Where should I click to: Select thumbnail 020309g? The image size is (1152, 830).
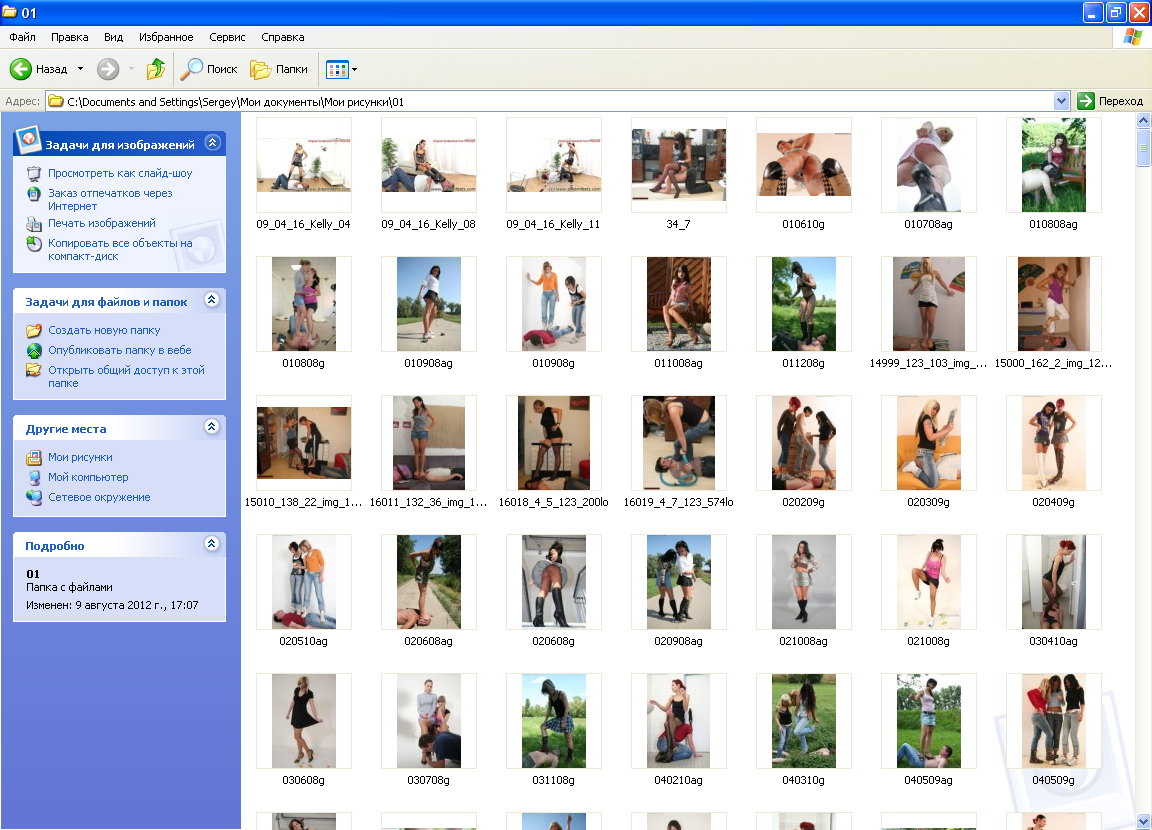(928, 443)
